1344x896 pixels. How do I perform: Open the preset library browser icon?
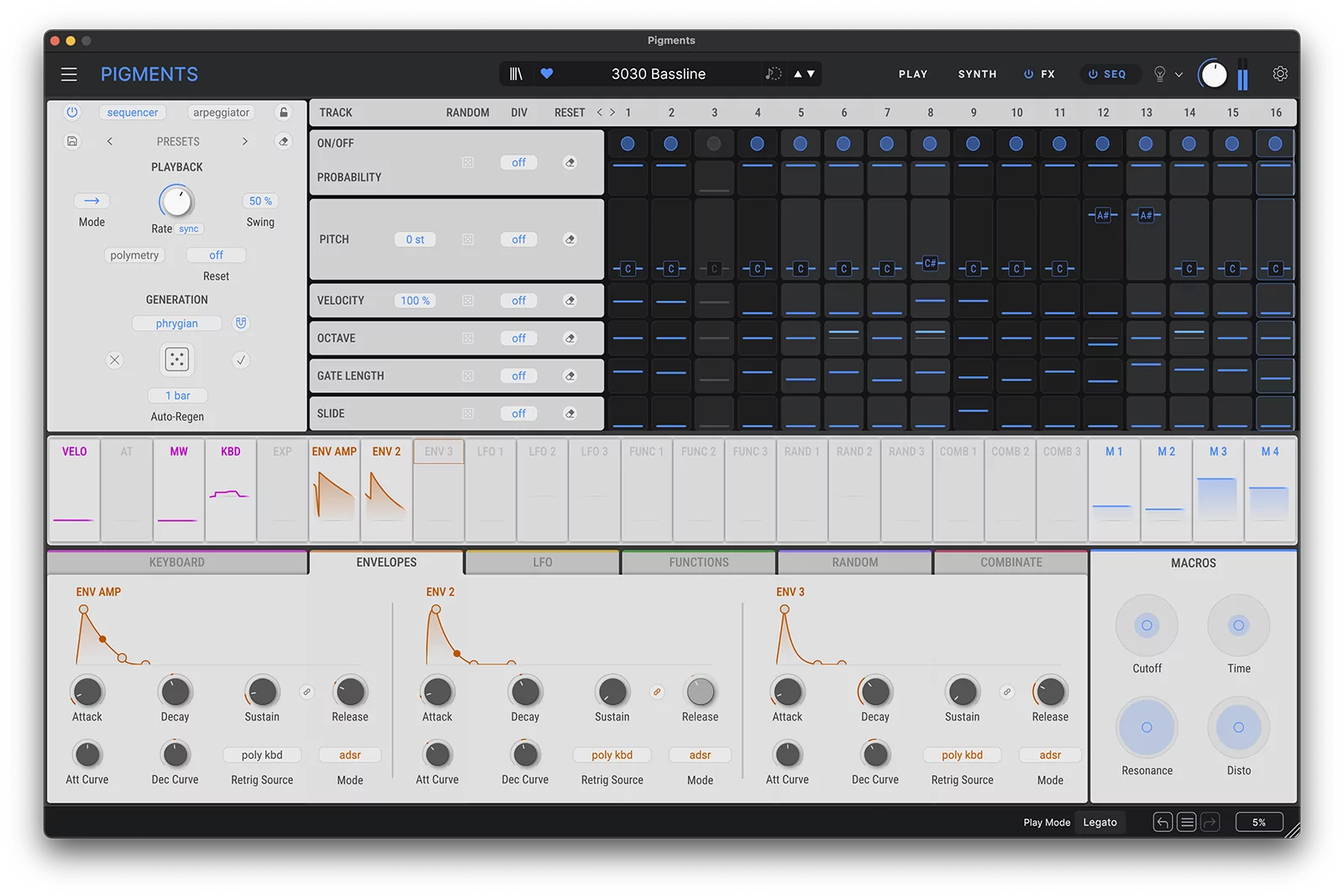coord(516,74)
